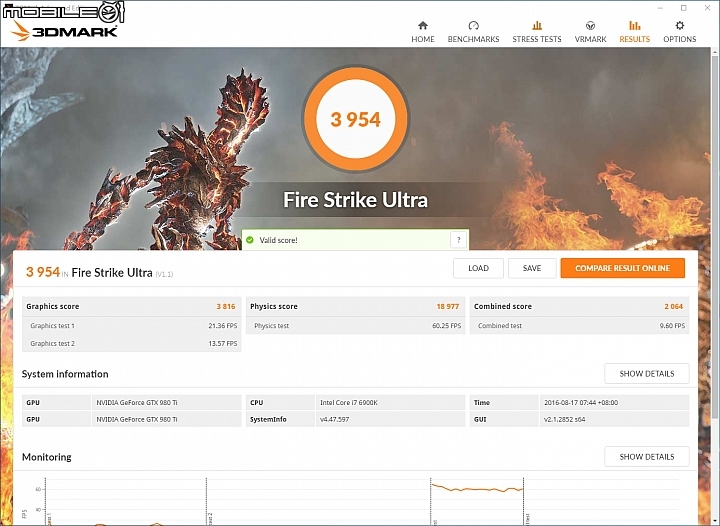The height and width of the screenshot is (526, 720).
Task: Minimize the 3DMark window
Action: click(660, 8)
